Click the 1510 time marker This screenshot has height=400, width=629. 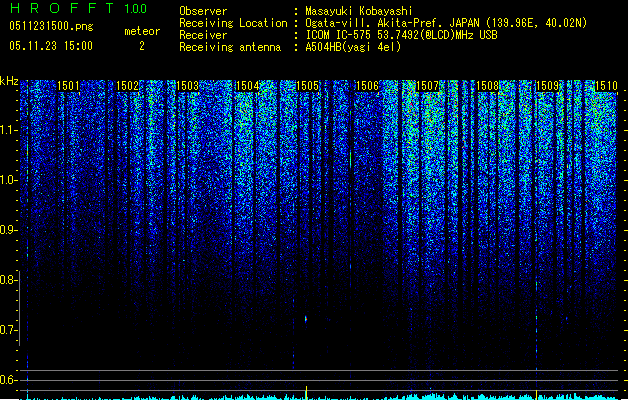tap(606, 85)
